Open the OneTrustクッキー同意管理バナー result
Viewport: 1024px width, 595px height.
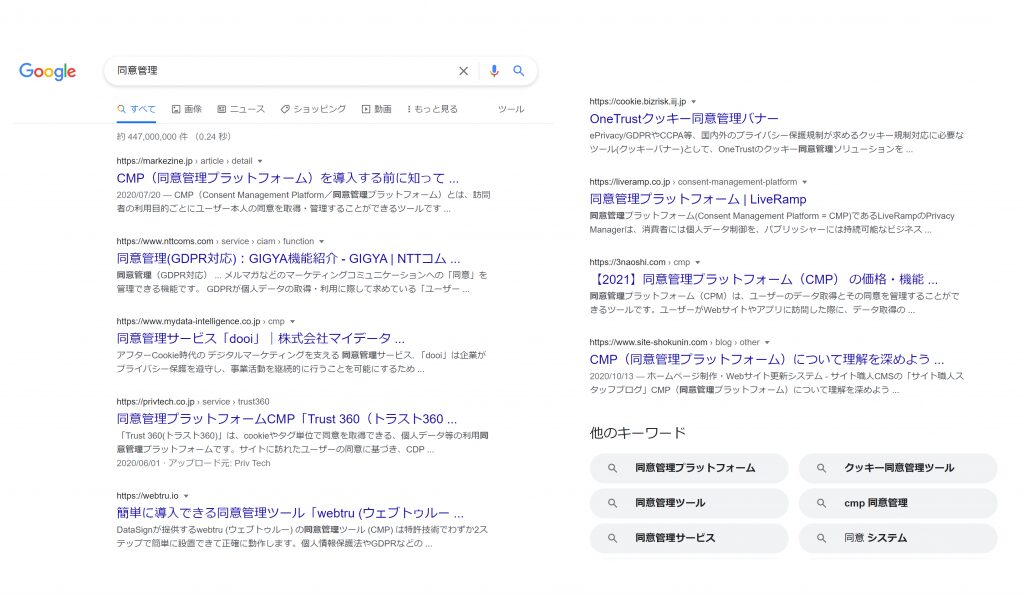pos(684,118)
